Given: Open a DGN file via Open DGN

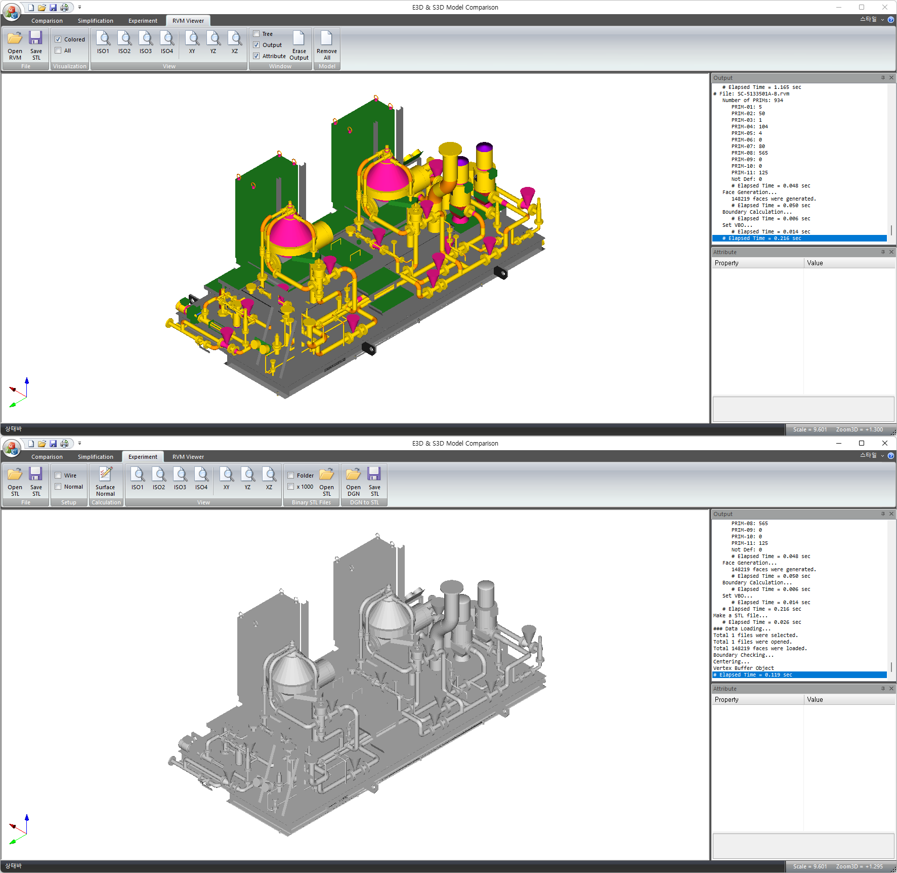Looking at the screenshot, I should 353,481.
